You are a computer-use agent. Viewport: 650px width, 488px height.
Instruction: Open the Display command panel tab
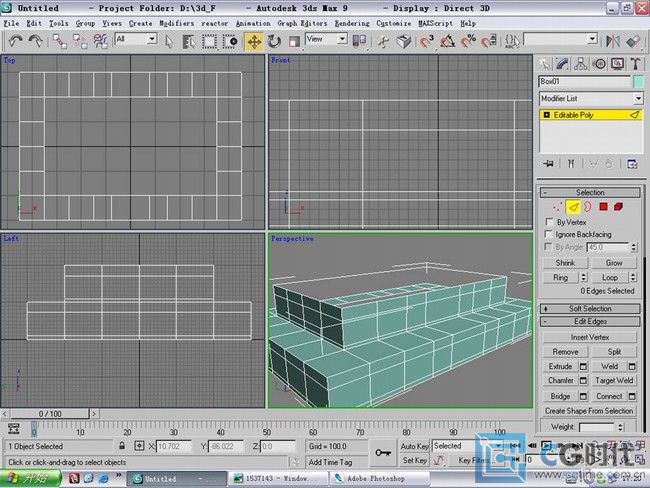(618, 64)
